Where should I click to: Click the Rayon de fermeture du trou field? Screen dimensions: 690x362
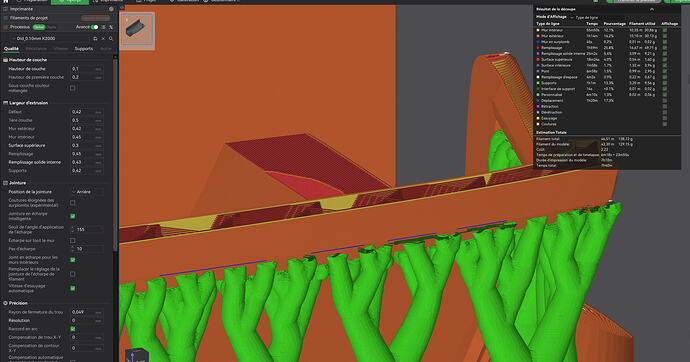coord(87,312)
